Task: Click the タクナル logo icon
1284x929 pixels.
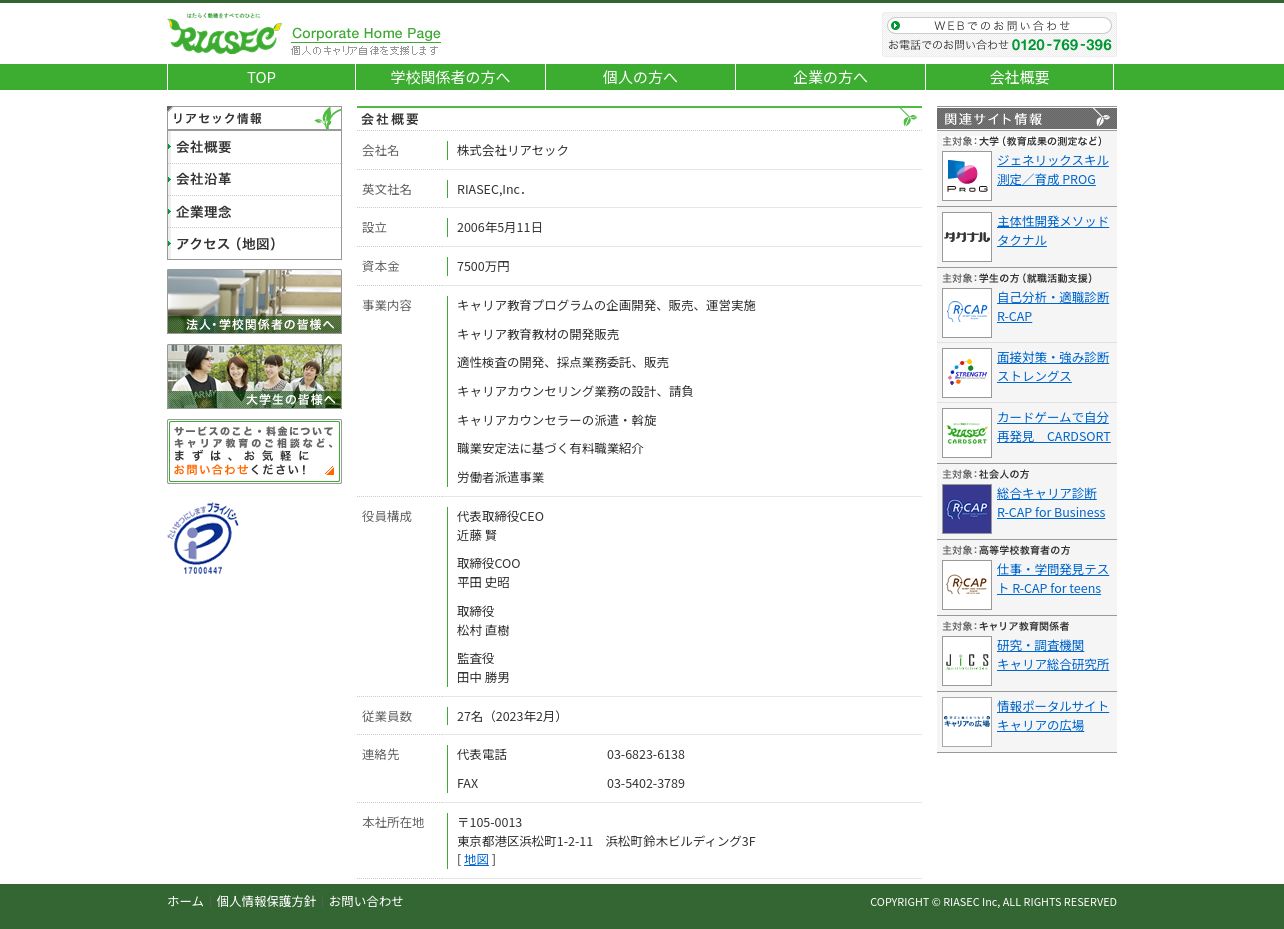Action: coord(967,237)
